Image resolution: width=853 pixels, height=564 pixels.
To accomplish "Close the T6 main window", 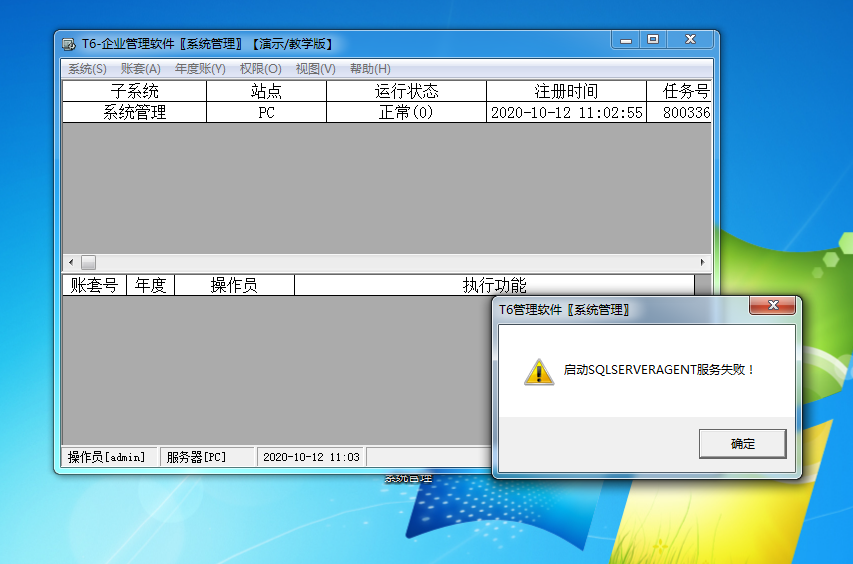I will click(x=690, y=40).
